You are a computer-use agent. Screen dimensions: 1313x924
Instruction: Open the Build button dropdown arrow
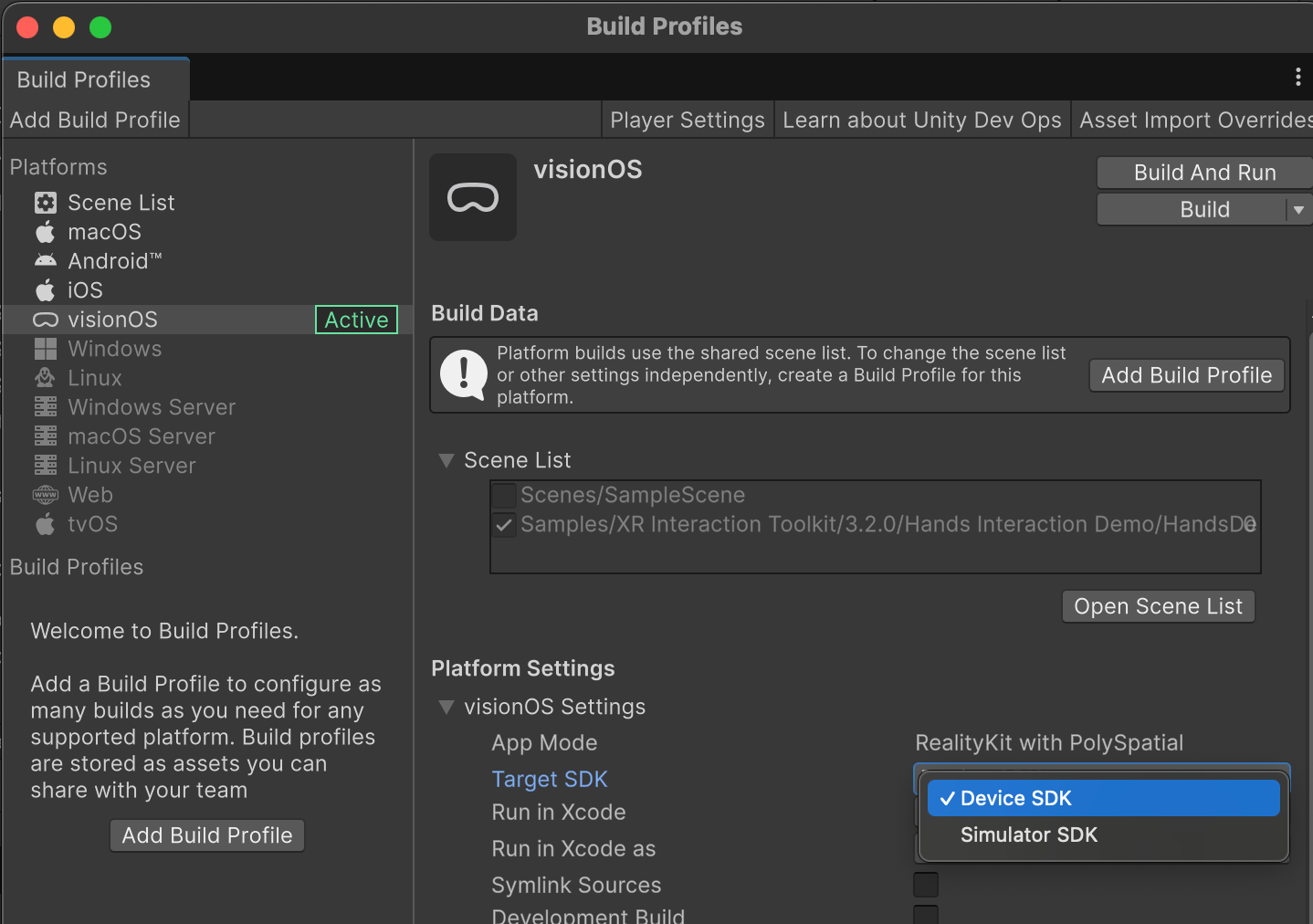point(1298,210)
